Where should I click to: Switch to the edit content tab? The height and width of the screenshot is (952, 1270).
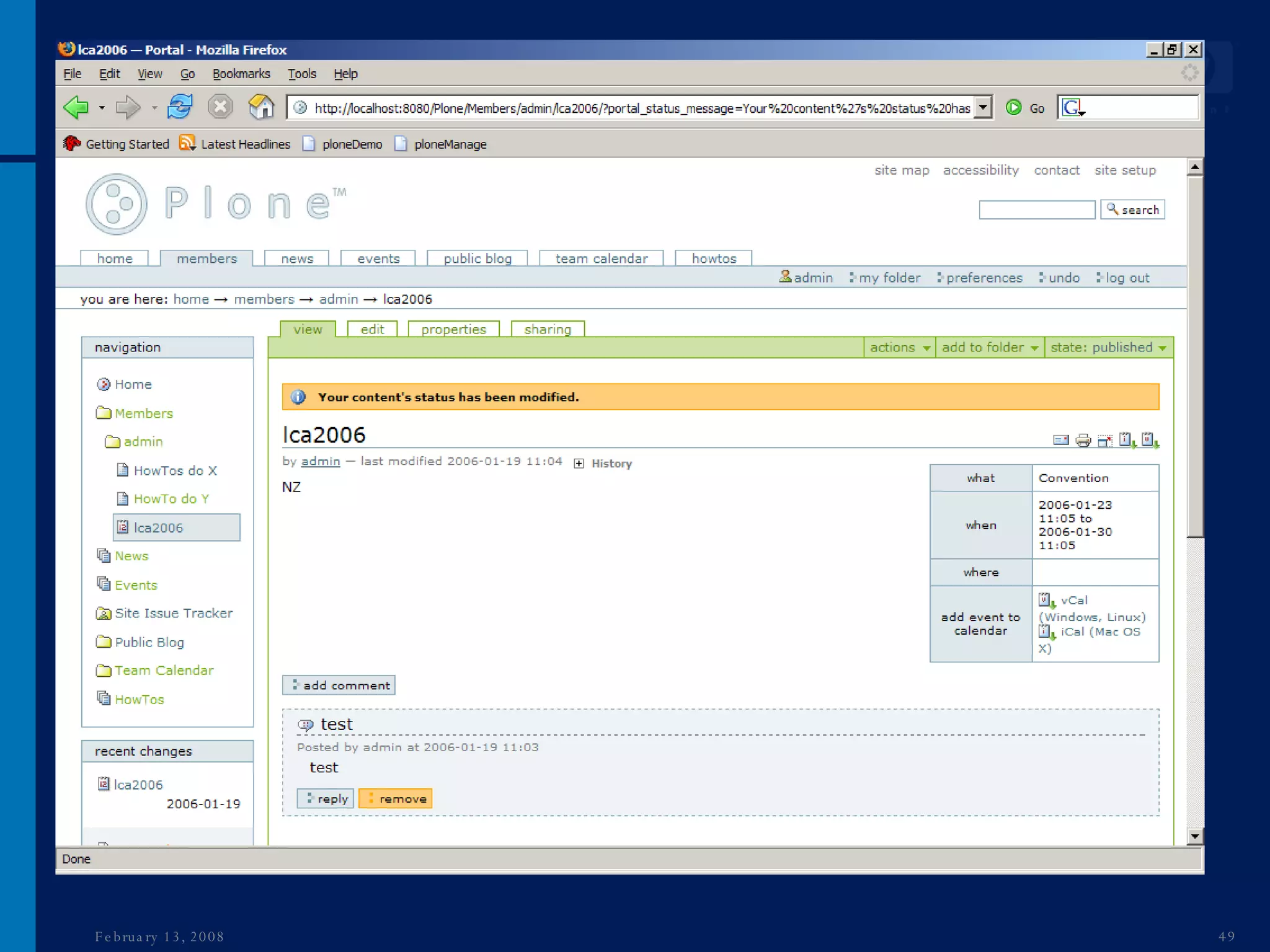point(372,329)
